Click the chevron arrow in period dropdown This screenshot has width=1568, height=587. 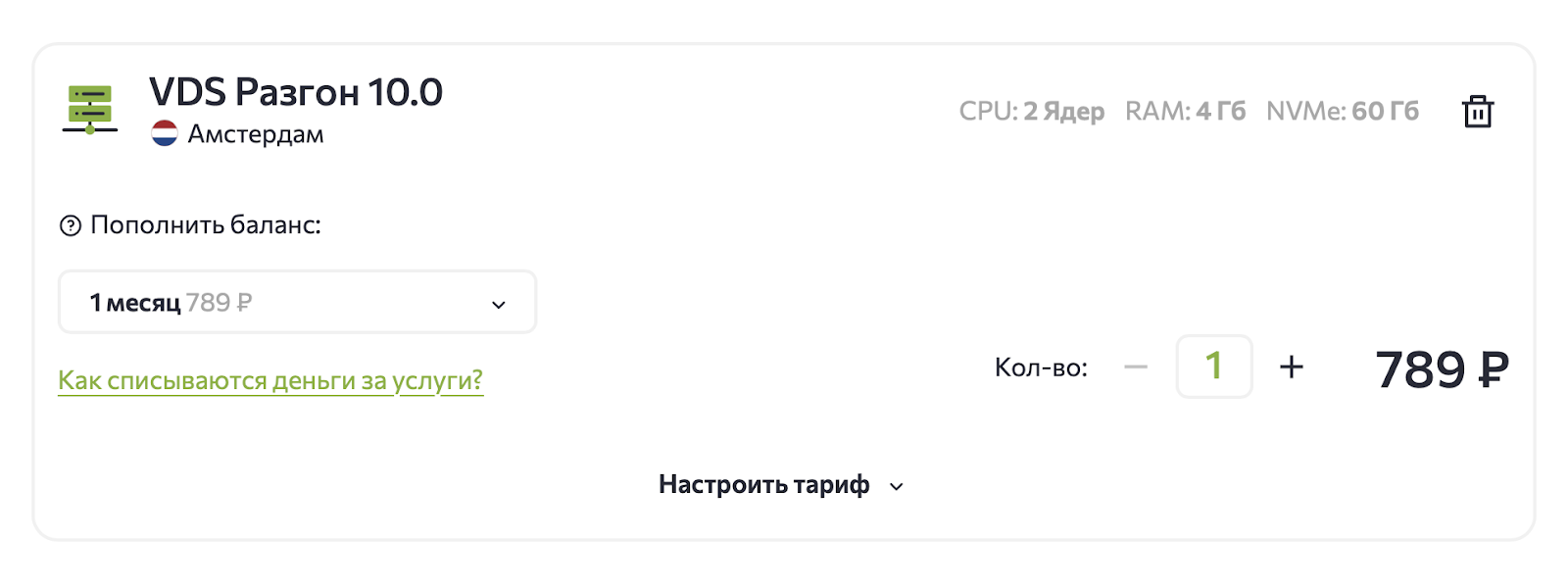[x=499, y=305]
